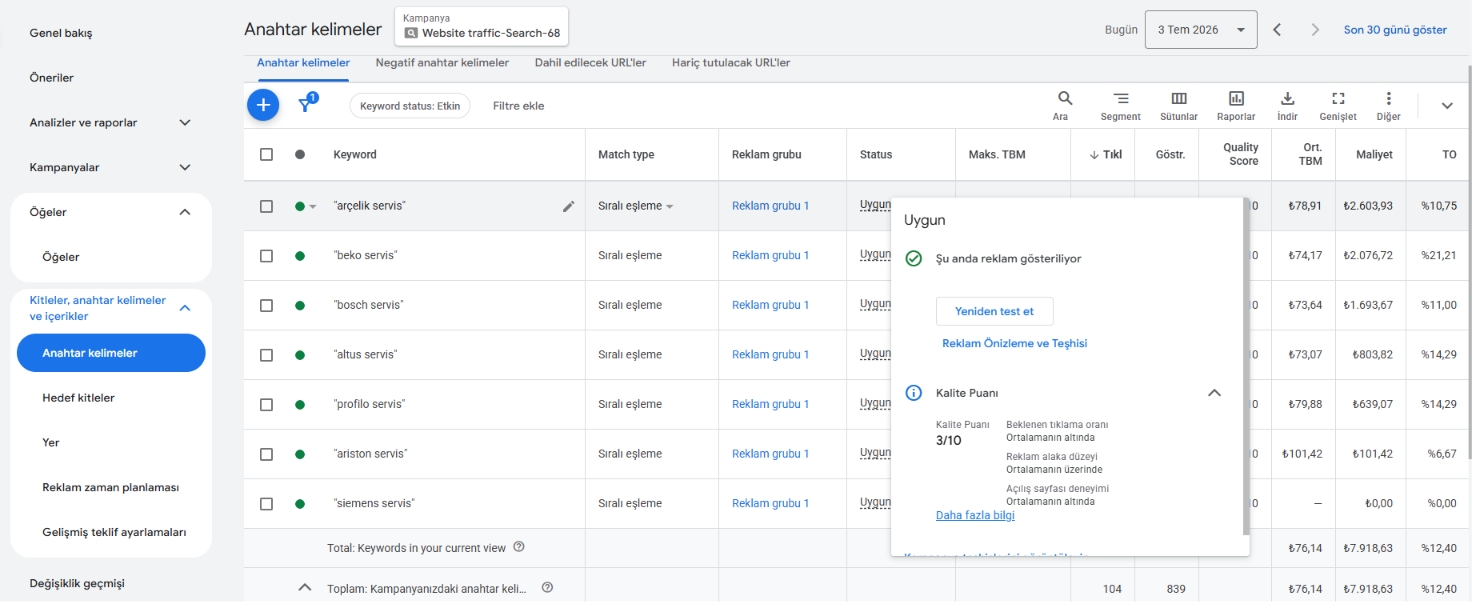
Task: Click help icon beside Toplam Kampanyanızdaki row
Action: [547, 587]
